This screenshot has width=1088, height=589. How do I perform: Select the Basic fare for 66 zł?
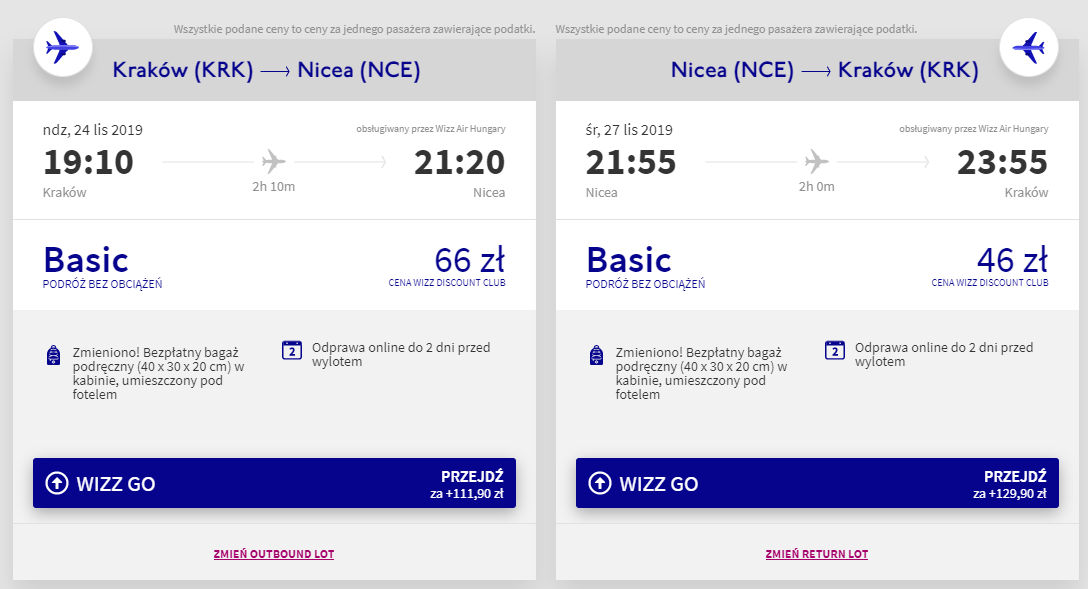pyautogui.click(x=86, y=259)
